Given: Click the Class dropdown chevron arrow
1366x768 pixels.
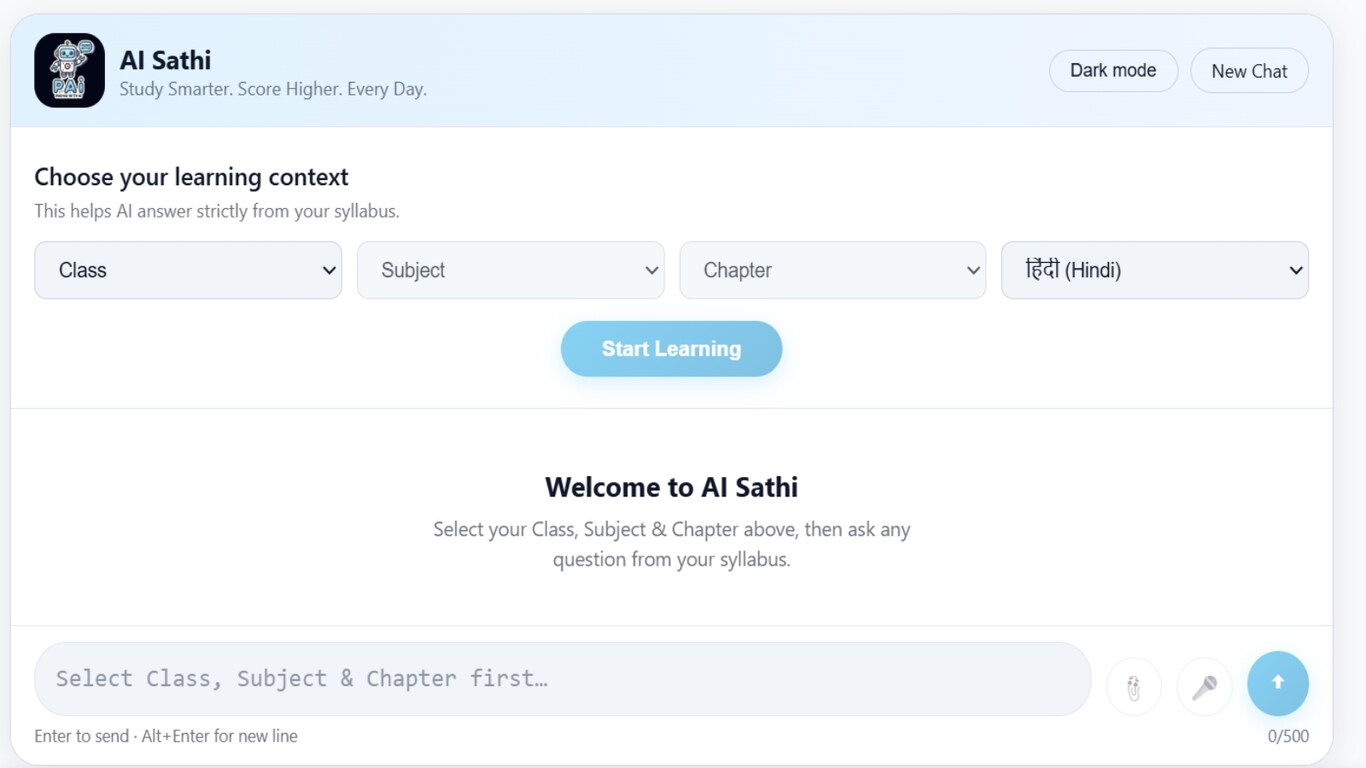Looking at the screenshot, I should click(329, 270).
